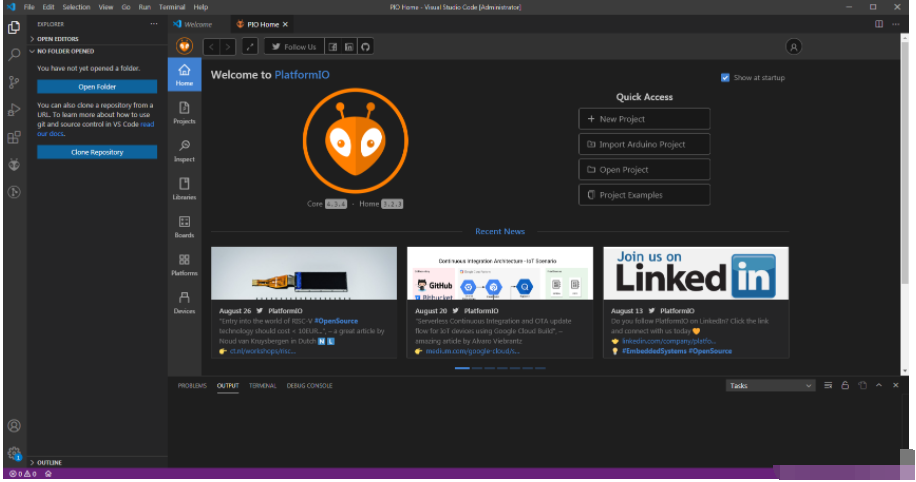Click the editor vertical scrollbar down arrow

click(905, 371)
